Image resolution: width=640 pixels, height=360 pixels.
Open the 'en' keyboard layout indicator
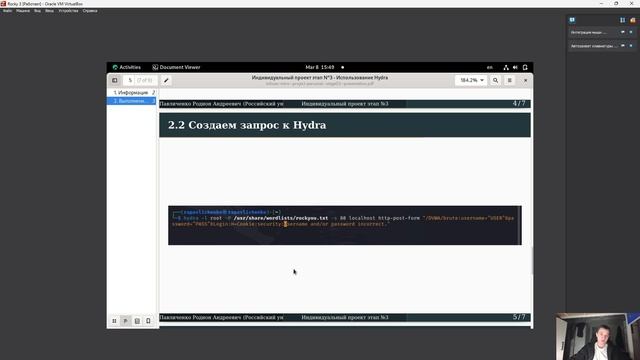coord(490,67)
